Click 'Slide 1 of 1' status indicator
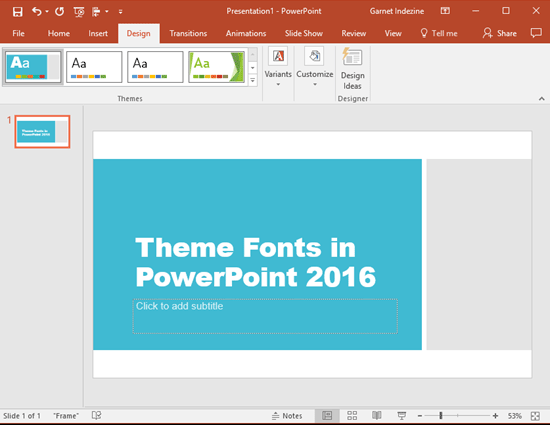This screenshot has width=550, height=425. 22,416
